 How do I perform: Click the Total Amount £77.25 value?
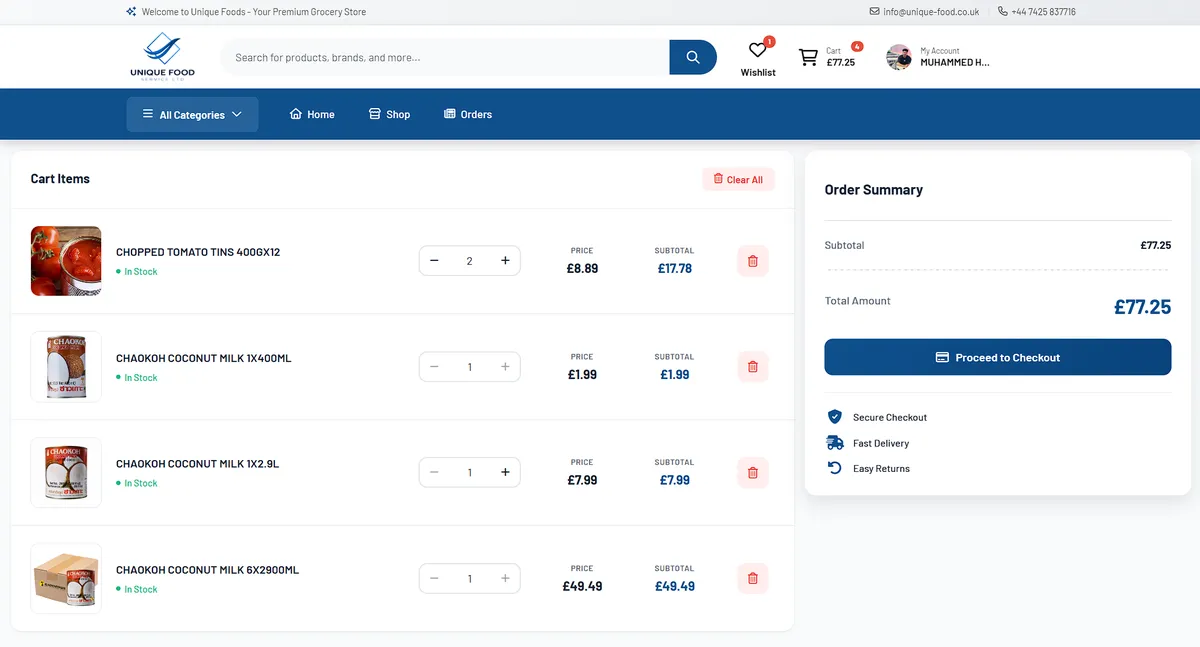[1142, 307]
